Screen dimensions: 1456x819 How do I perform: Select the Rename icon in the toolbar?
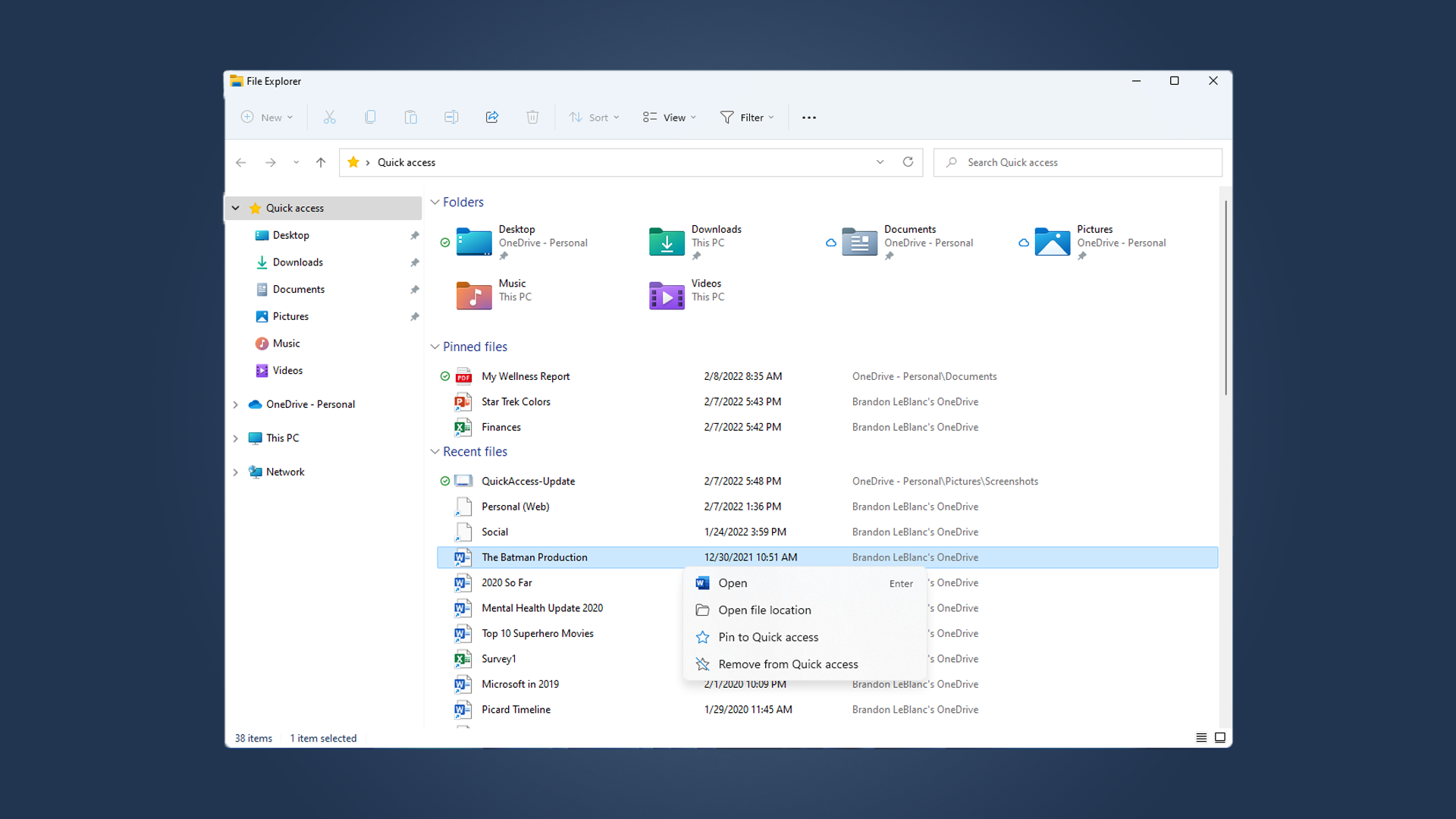coord(451,117)
